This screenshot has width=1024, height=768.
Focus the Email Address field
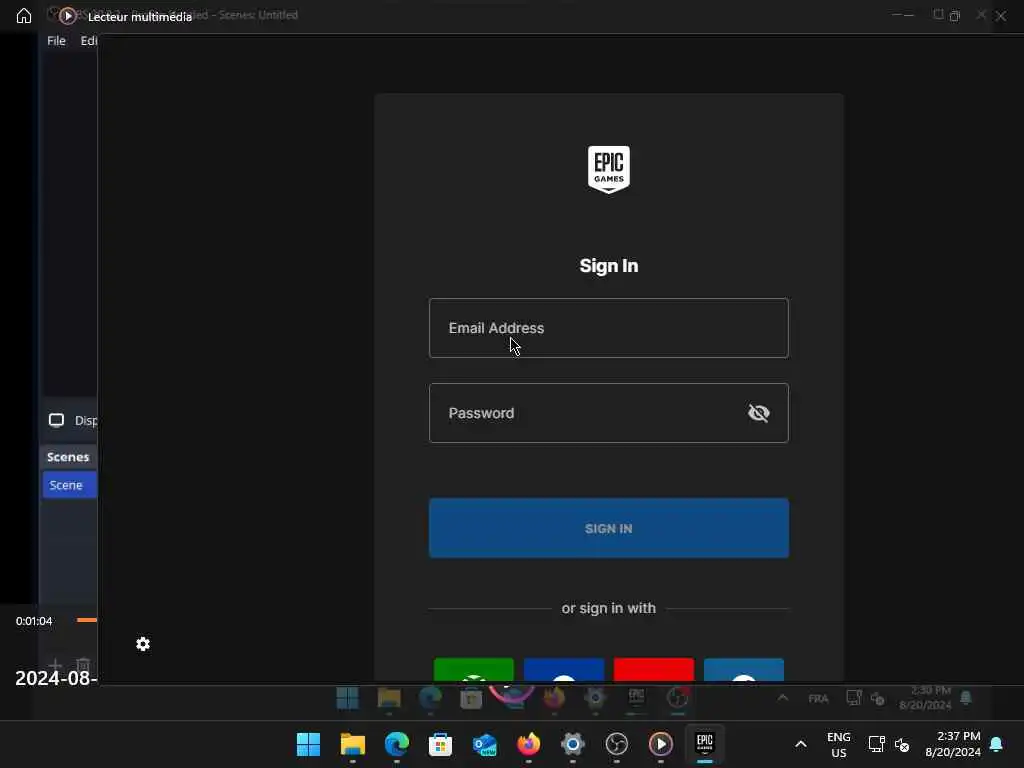pos(609,328)
